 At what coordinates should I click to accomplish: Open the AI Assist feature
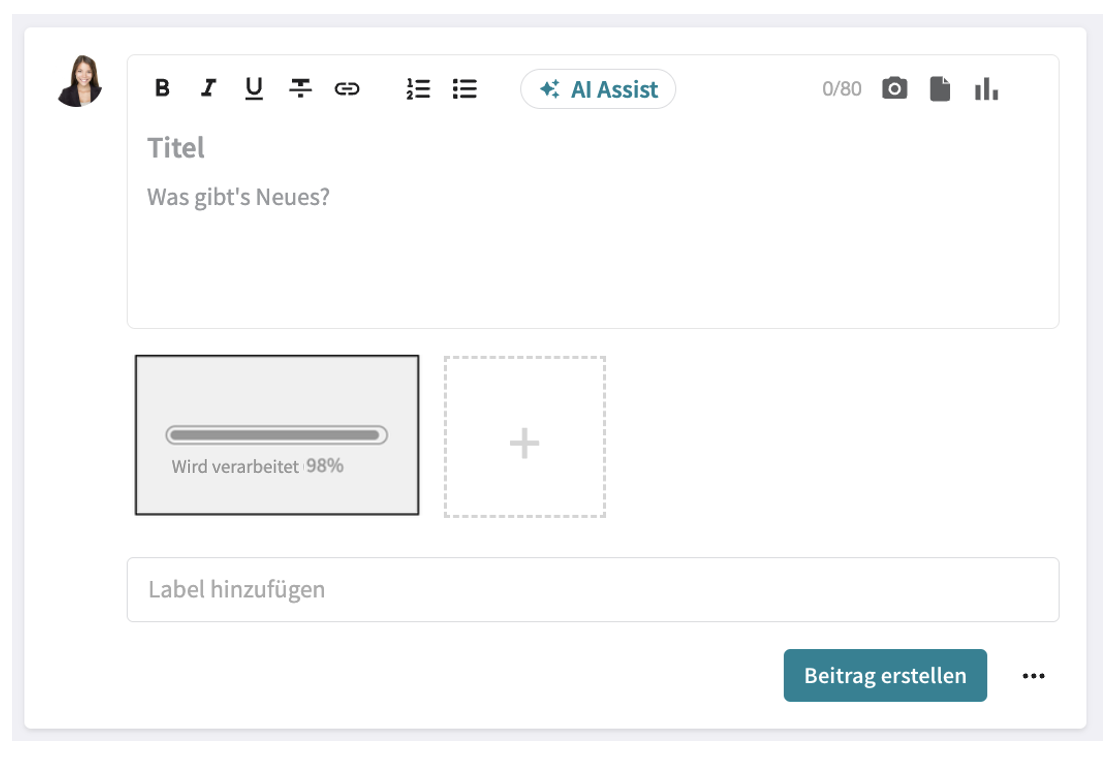[597, 88]
